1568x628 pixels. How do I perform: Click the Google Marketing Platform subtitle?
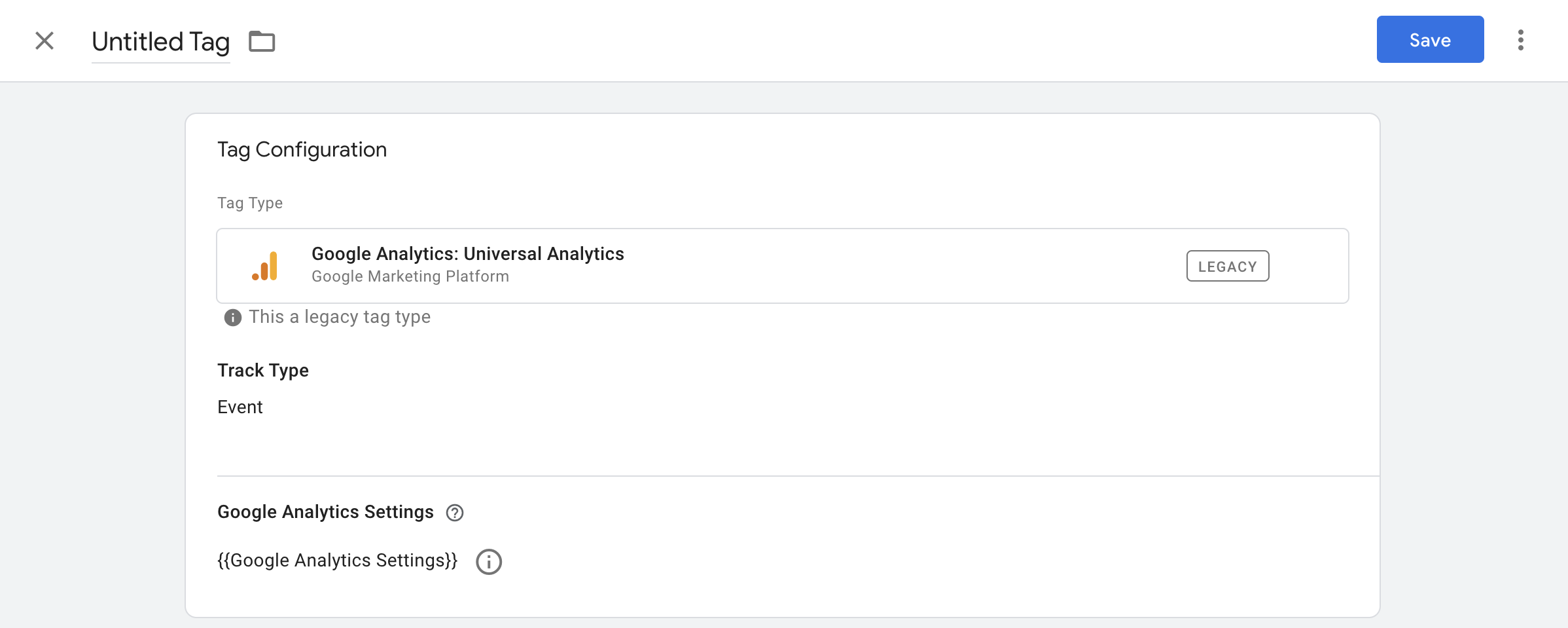pyautogui.click(x=410, y=276)
